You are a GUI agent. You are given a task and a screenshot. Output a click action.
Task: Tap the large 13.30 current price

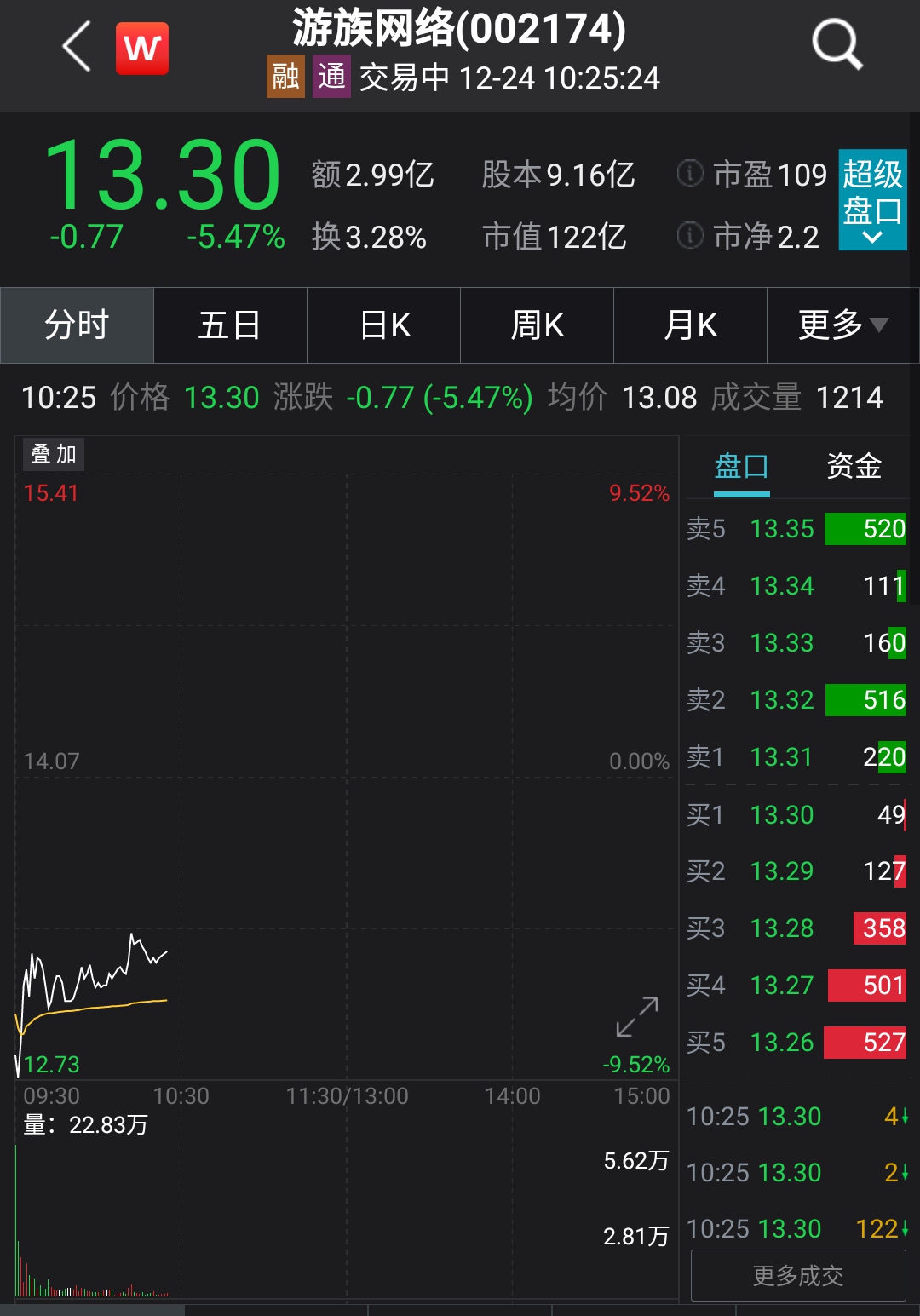coord(163,175)
